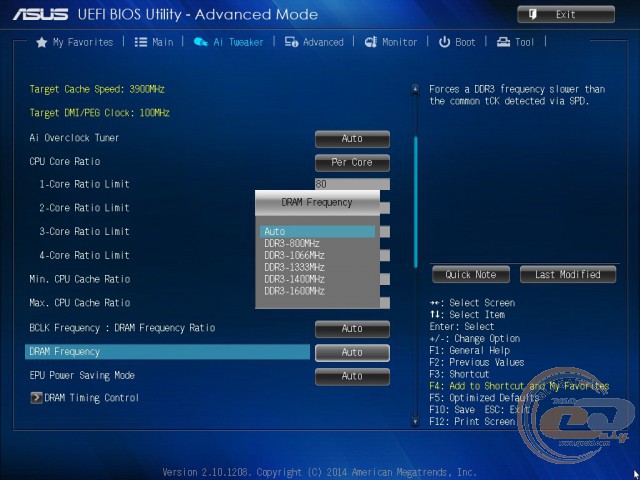Screen dimensions: 640x480
Task: Click the printer icon beside Tool
Action: click(x=503, y=42)
